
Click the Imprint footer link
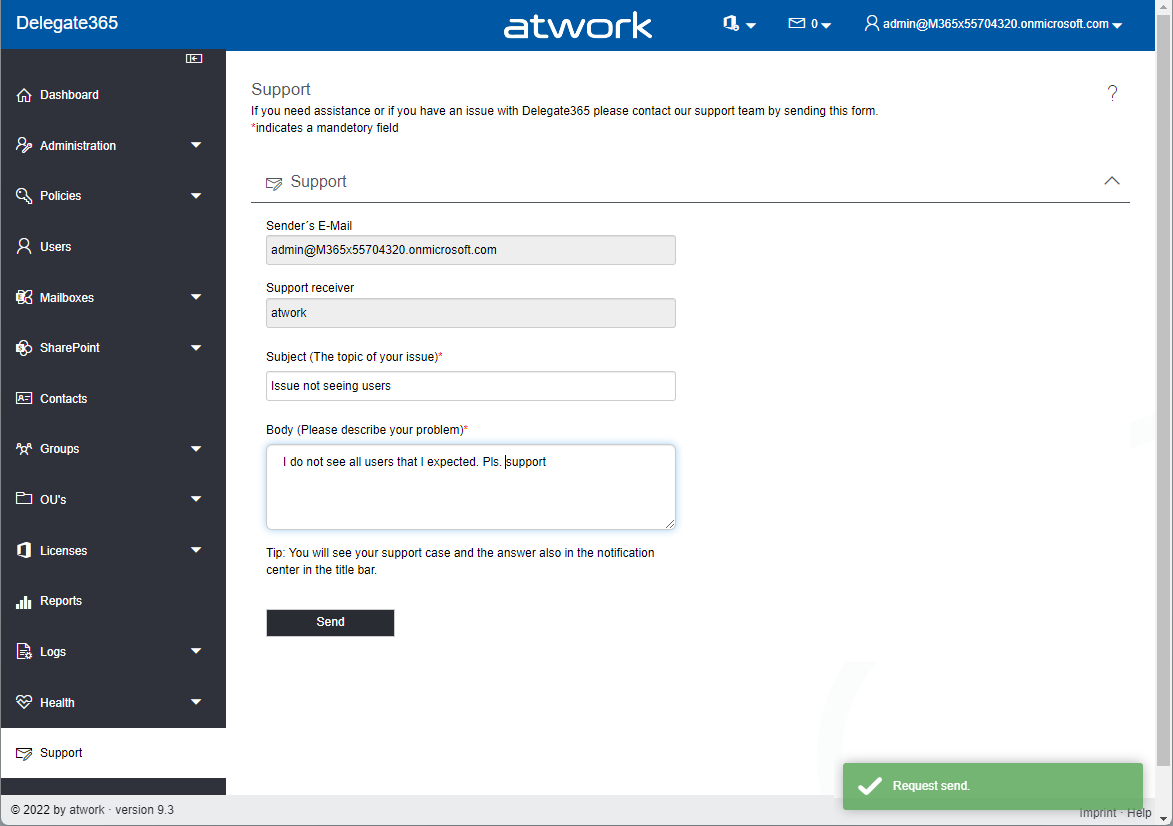click(x=1097, y=813)
